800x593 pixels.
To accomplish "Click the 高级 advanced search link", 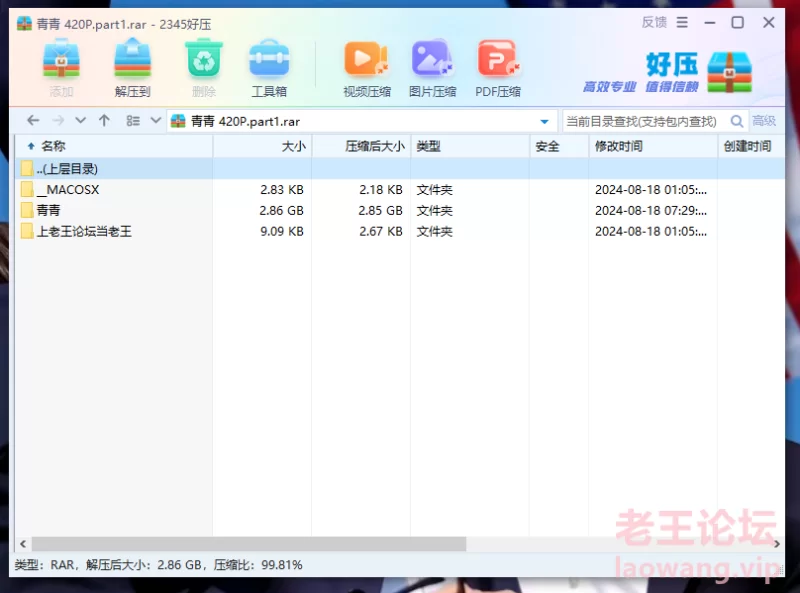I will click(x=764, y=121).
